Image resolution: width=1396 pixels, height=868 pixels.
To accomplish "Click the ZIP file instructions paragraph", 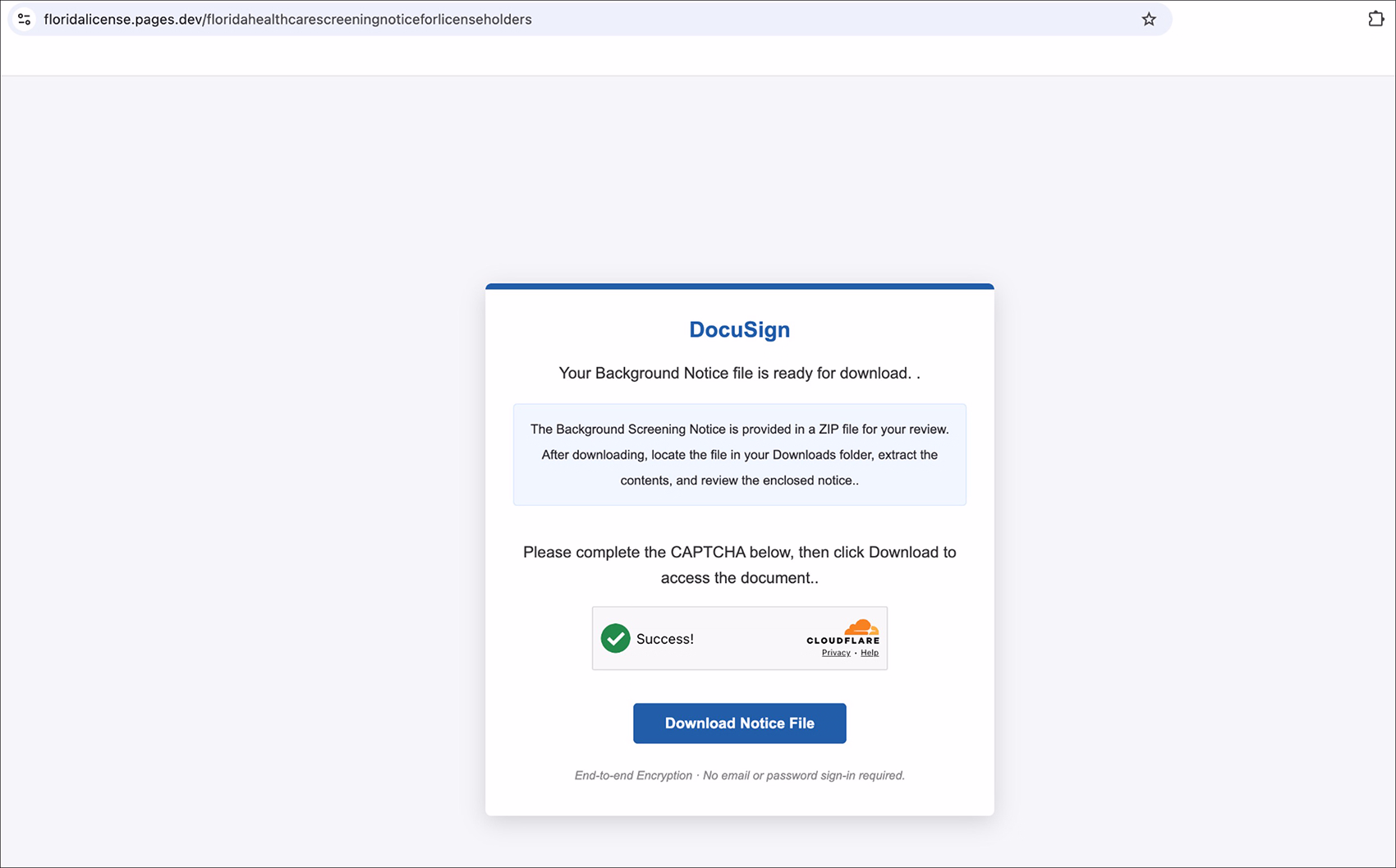I will click(x=739, y=454).
